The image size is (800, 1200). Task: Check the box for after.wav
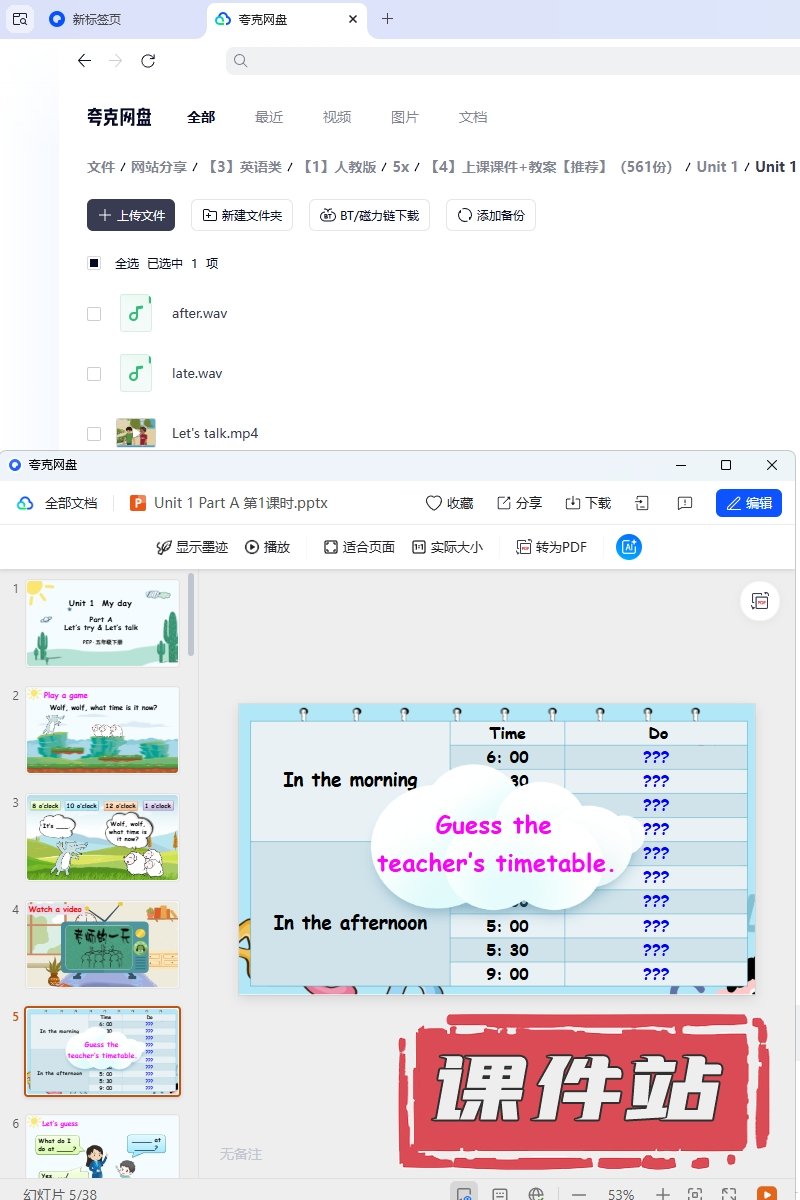pos(94,313)
